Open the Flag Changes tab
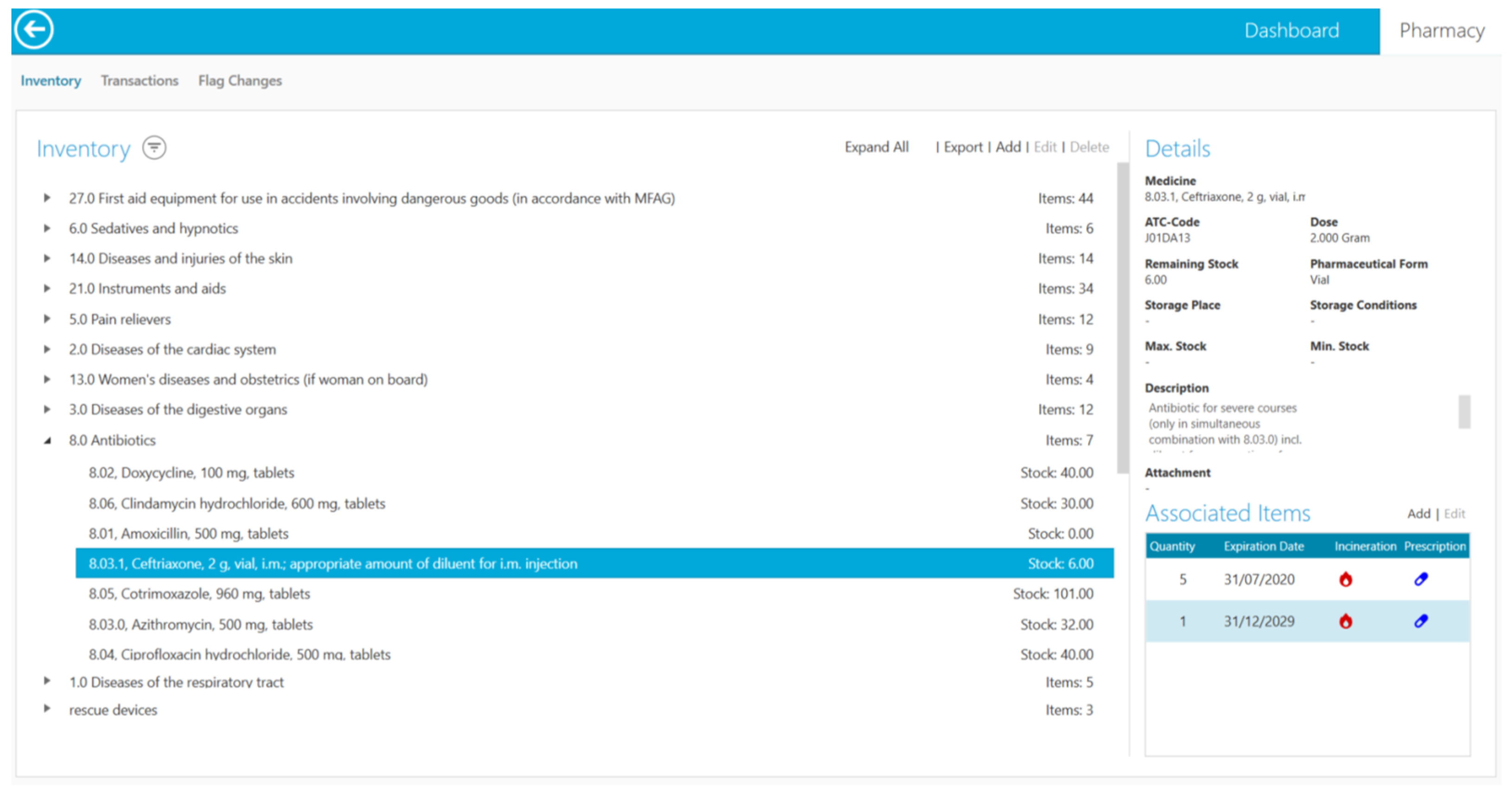This screenshot has width=1512, height=798. (239, 80)
